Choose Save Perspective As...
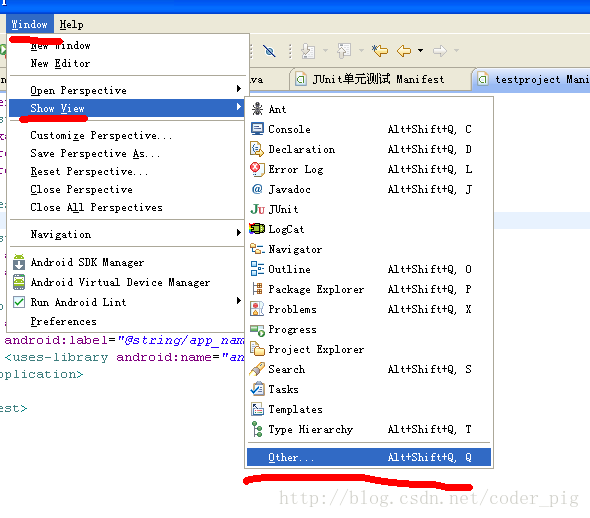 click(x=127, y=153)
